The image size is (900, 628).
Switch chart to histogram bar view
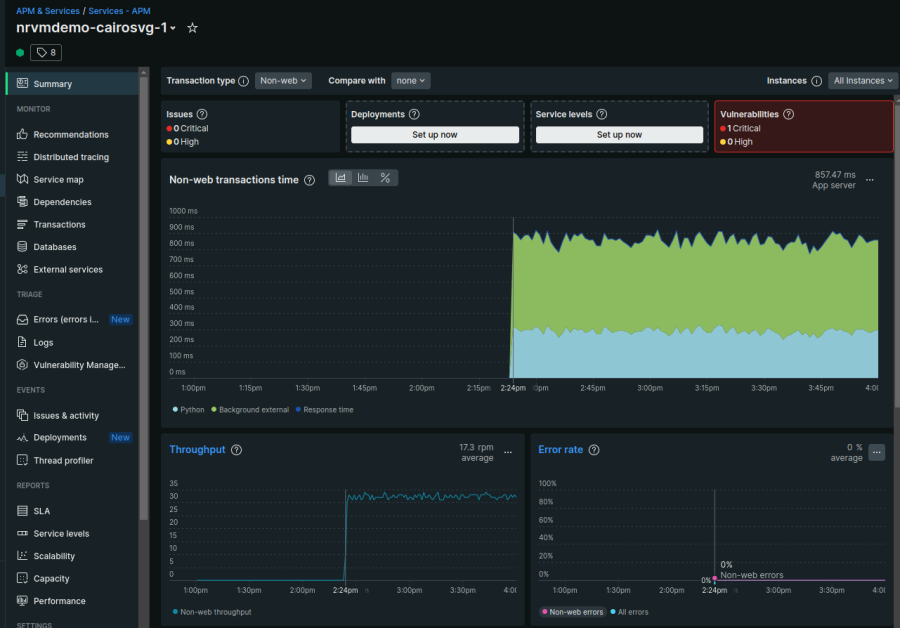363,178
